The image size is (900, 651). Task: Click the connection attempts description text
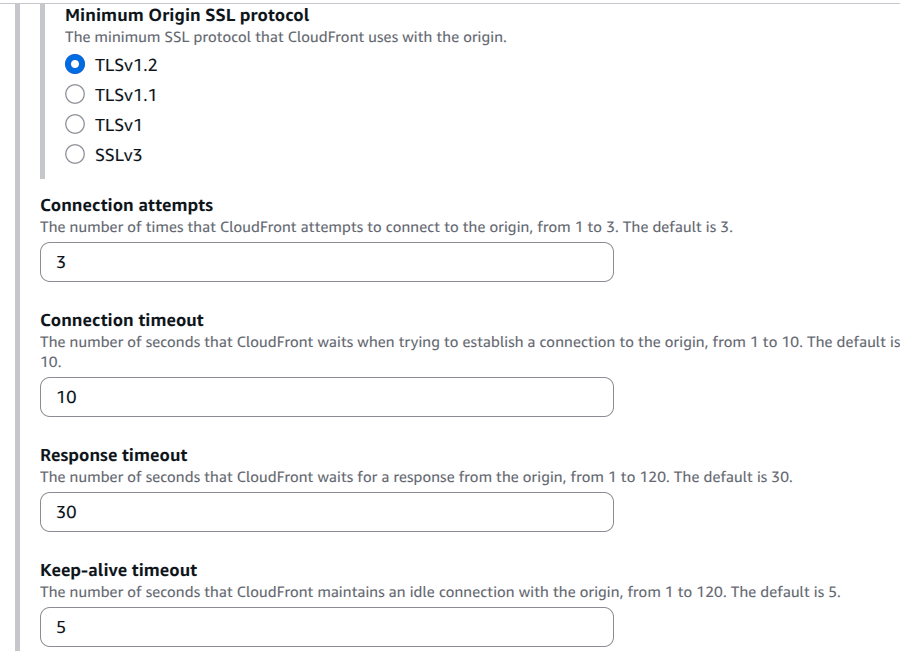(386, 227)
